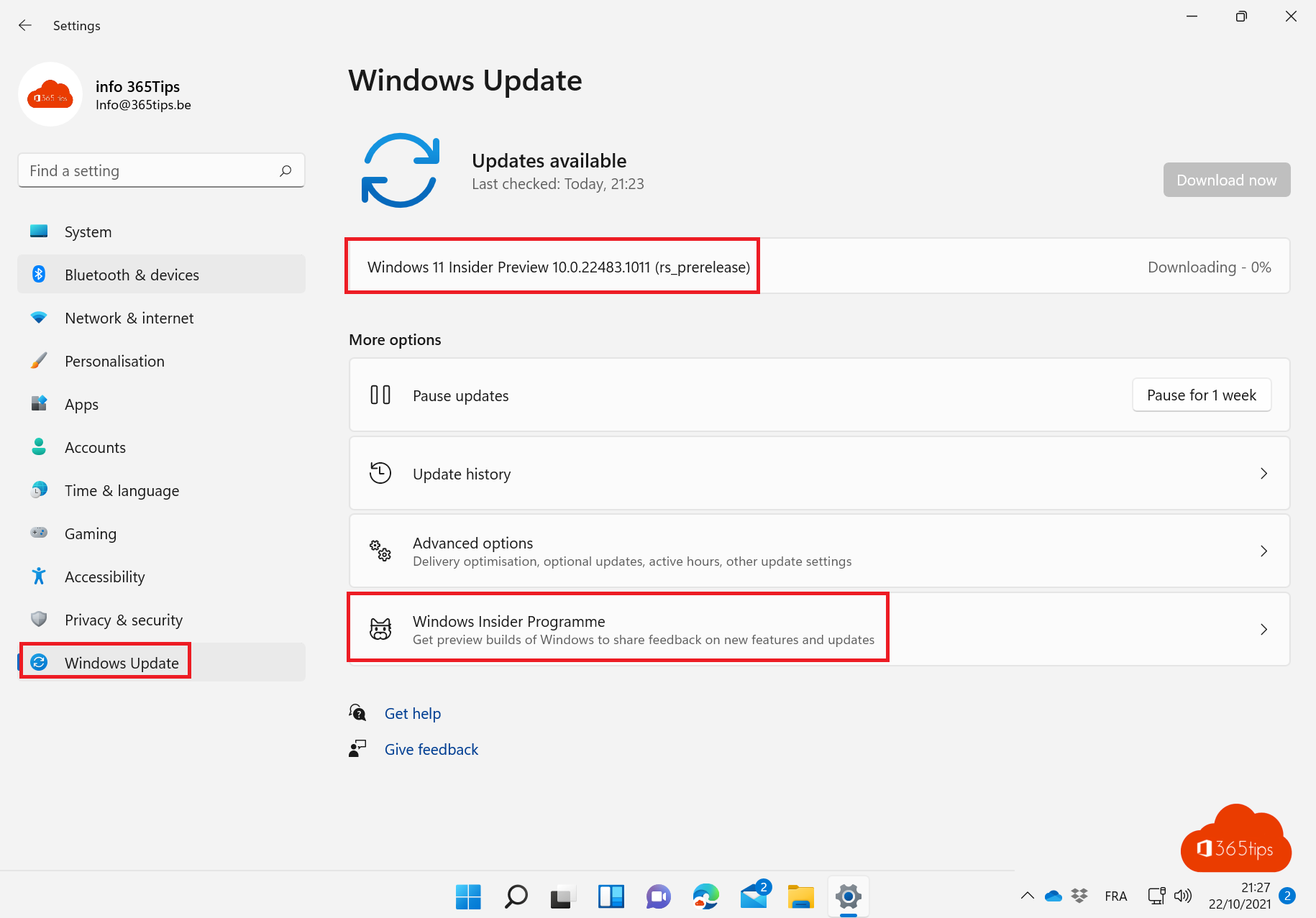Click Pause for 1 week button

click(x=1202, y=395)
